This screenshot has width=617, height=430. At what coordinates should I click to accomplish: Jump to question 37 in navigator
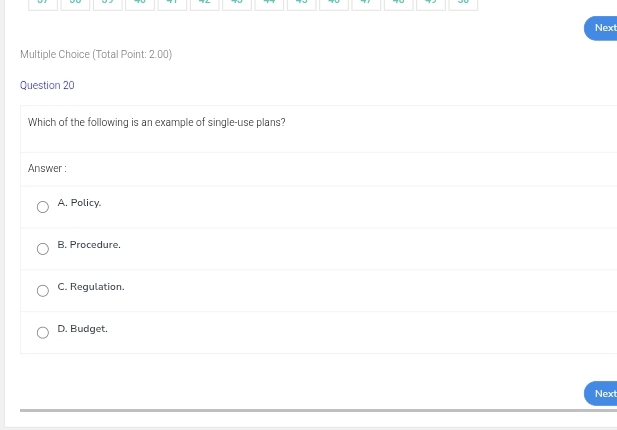coord(41,3)
